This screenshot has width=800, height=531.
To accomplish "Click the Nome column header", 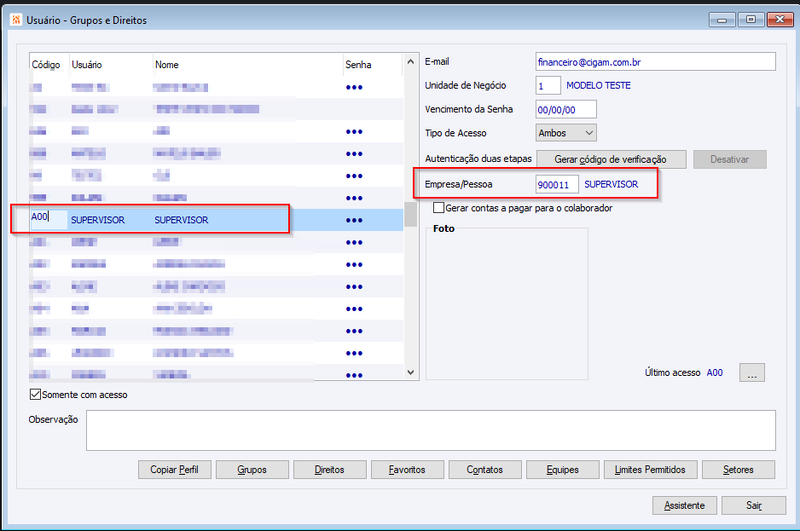I will pos(167,65).
